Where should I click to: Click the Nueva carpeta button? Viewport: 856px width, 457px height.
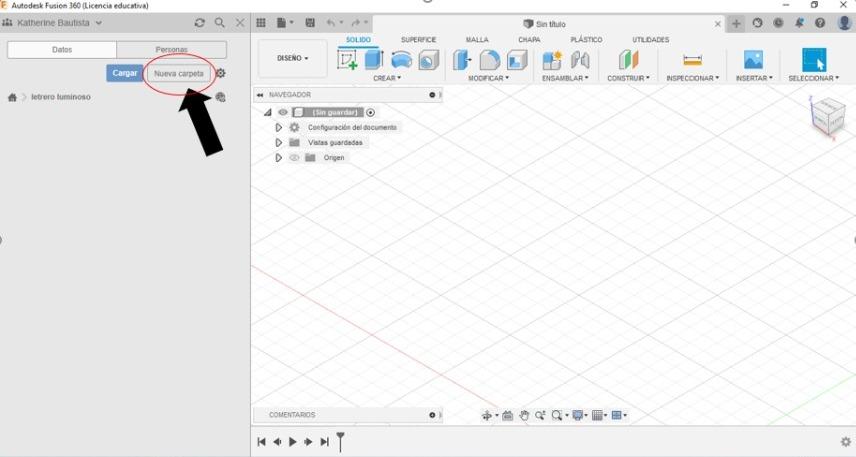click(x=179, y=73)
